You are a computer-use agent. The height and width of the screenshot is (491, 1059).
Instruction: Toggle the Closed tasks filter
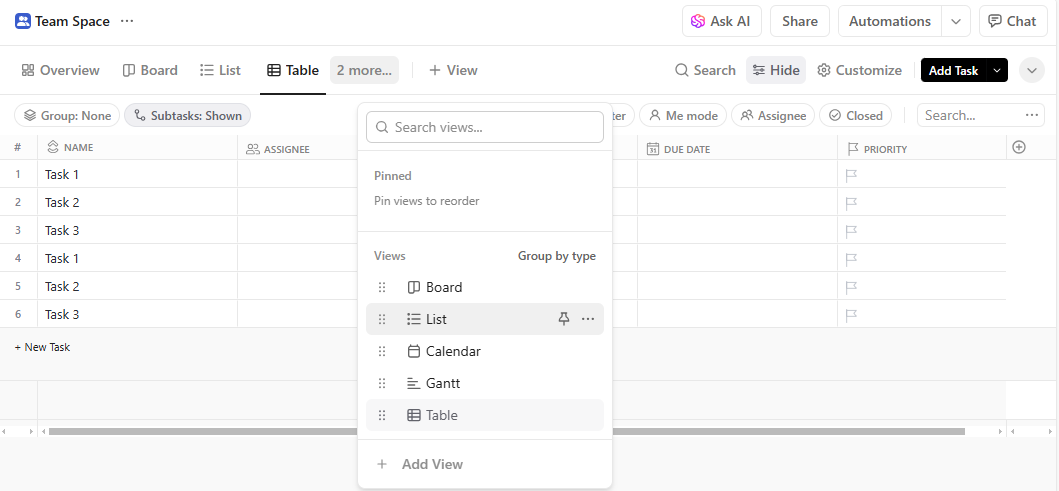[855, 116]
